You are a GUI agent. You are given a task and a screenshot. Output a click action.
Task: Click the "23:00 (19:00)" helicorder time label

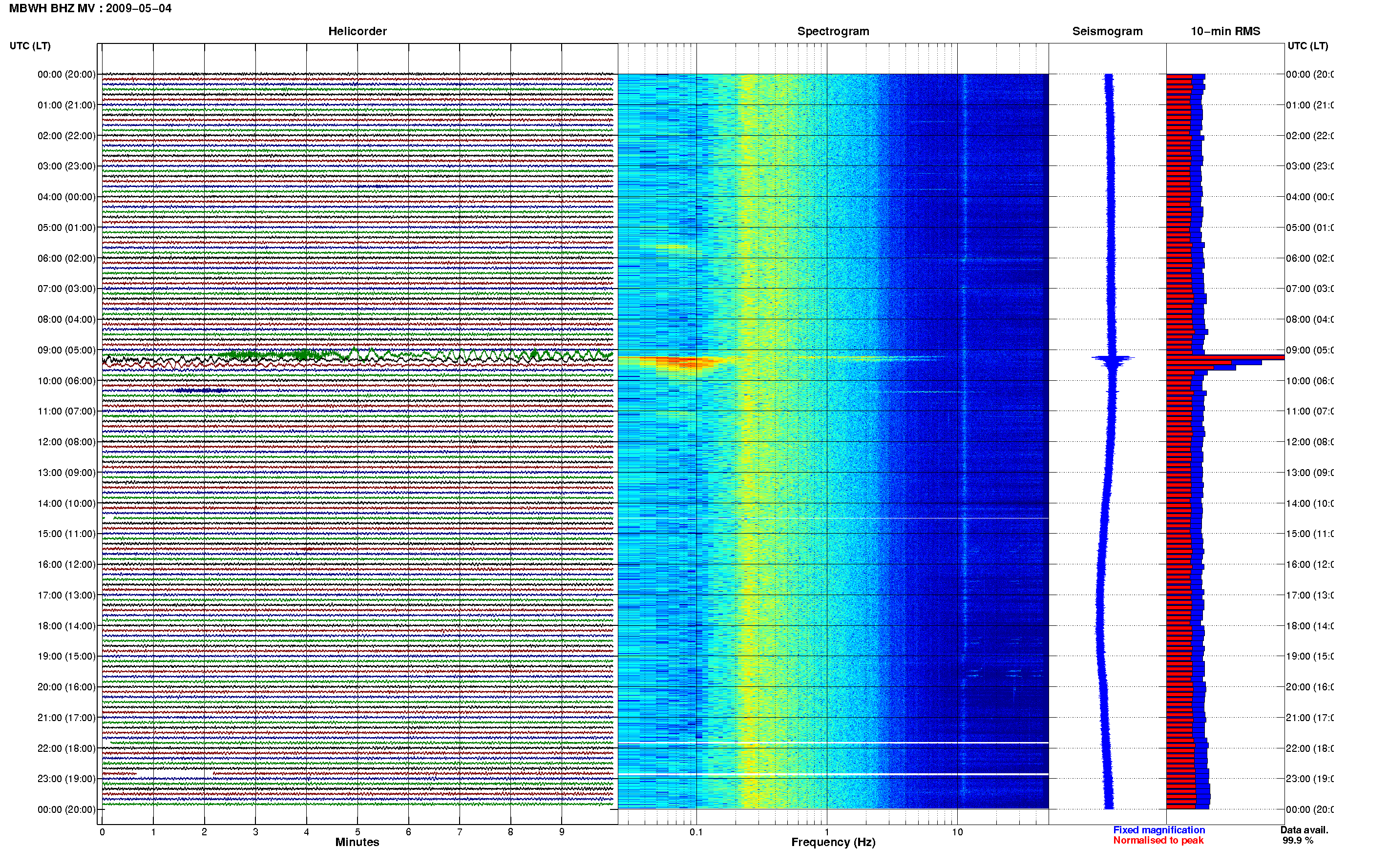click(x=66, y=779)
